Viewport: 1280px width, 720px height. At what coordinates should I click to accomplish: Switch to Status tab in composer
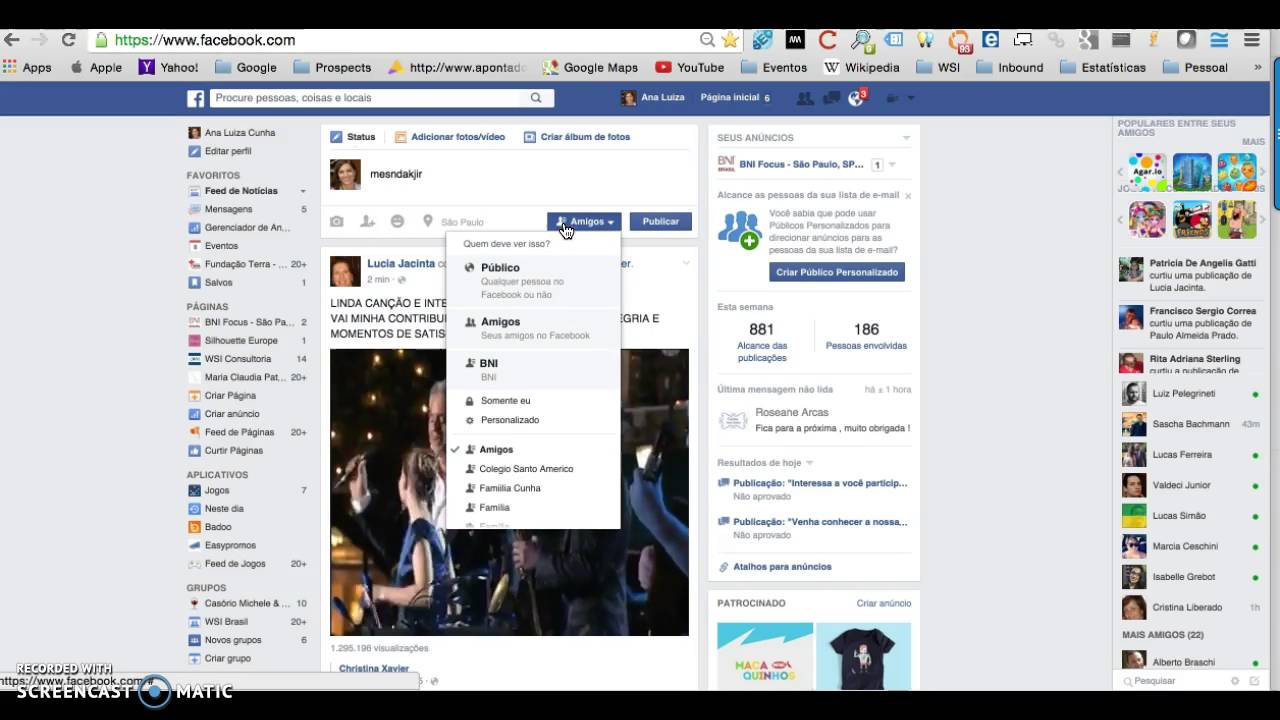coord(353,137)
